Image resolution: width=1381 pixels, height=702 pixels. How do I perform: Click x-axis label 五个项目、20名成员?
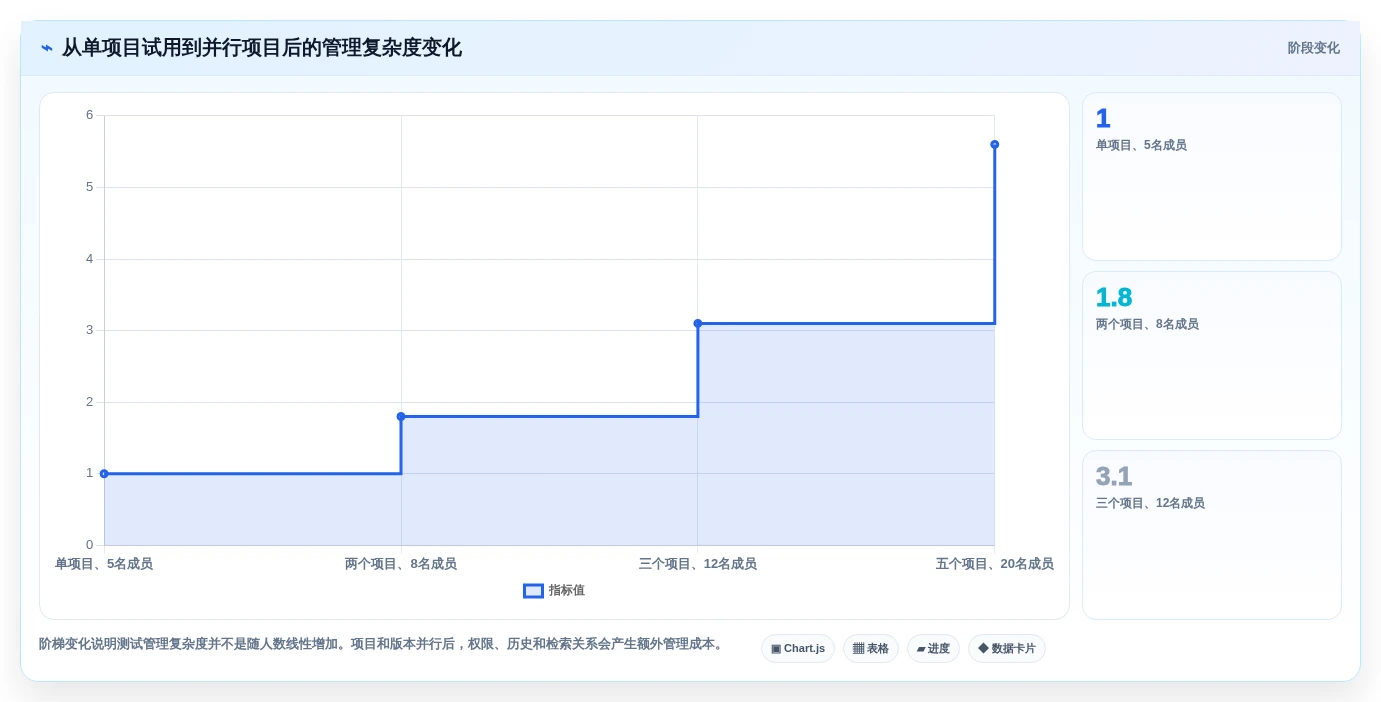(995, 564)
